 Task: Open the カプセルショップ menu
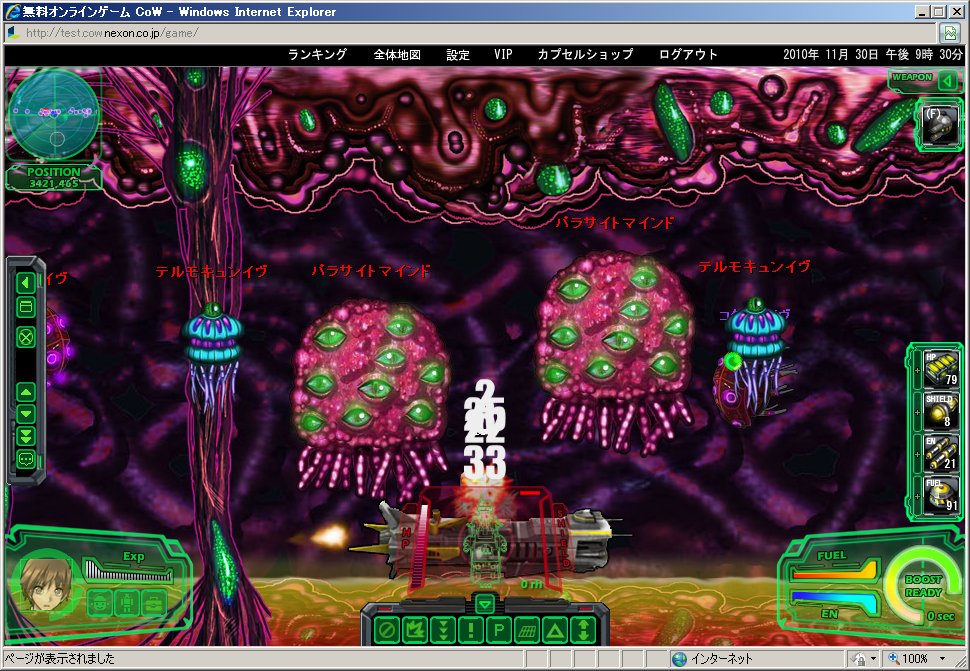[x=585, y=54]
